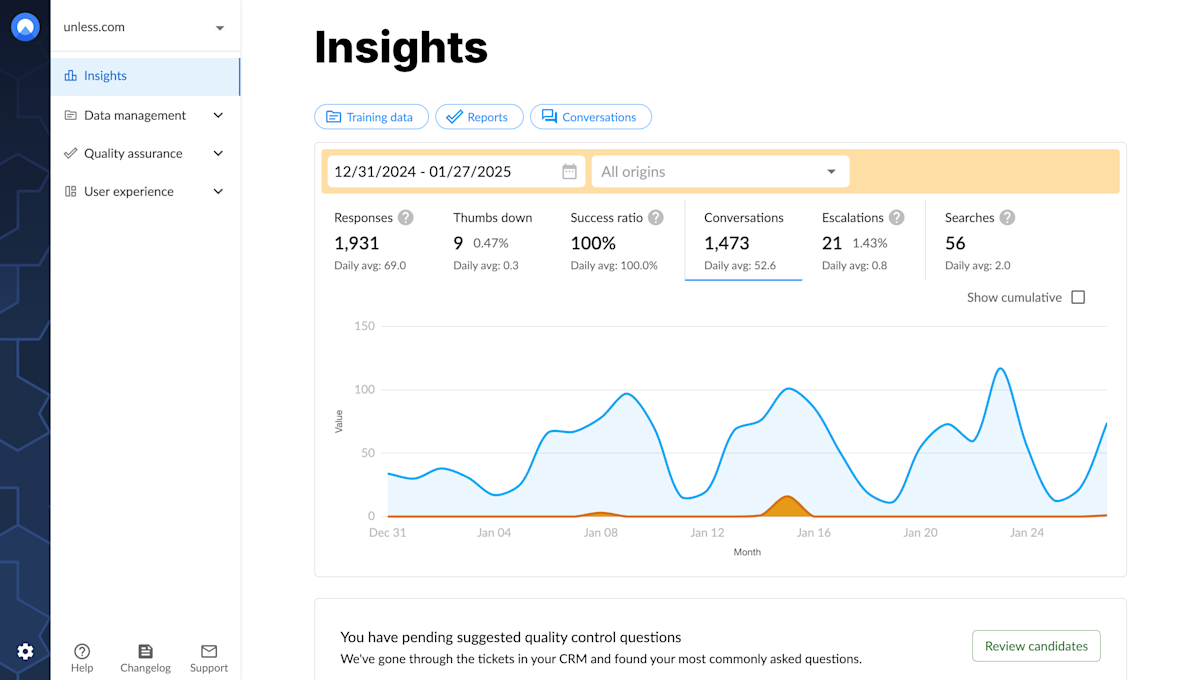
Task: Click the question mark beside Success ratio
Action: pyautogui.click(x=655, y=217)
